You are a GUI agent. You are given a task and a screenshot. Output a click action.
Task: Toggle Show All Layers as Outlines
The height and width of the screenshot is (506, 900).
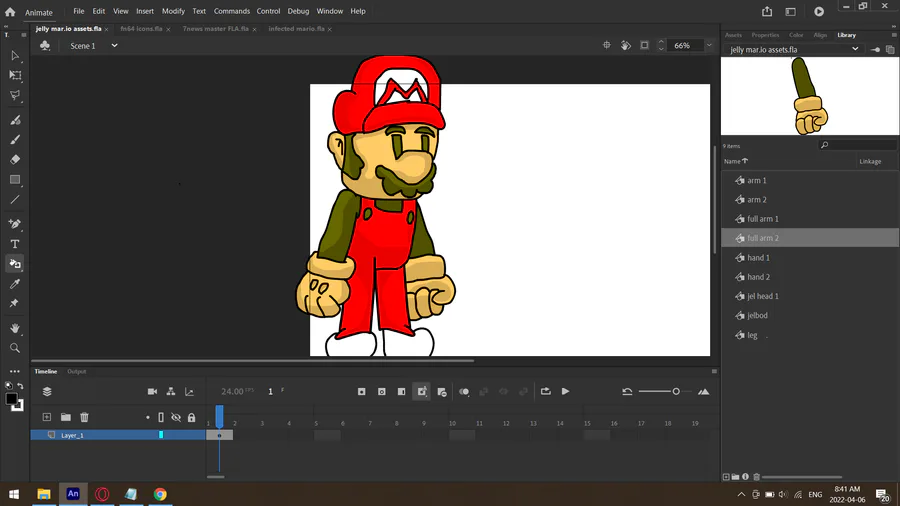[x=161, y=417]
